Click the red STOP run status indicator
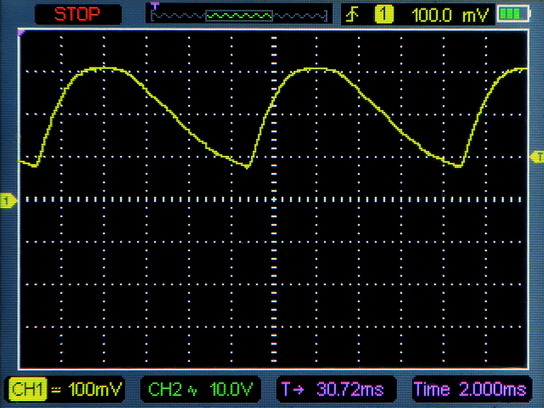Screen dimensions: 544x408 point(77,14)
